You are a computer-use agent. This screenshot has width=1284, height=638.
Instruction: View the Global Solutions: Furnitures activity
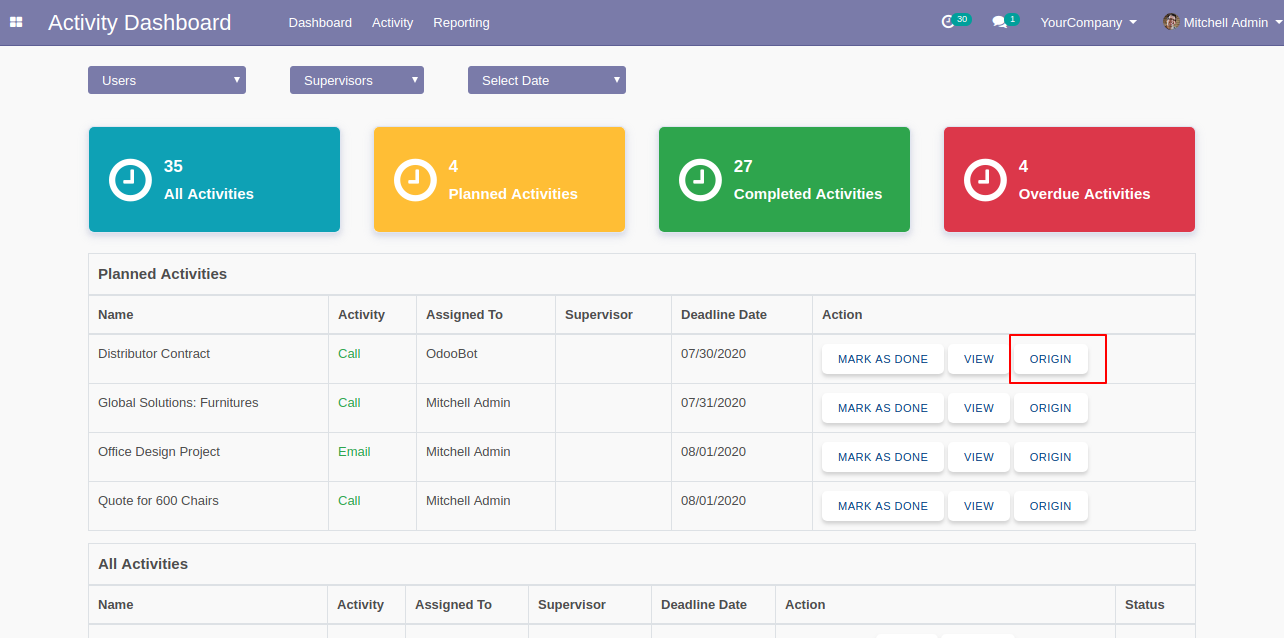979,408
